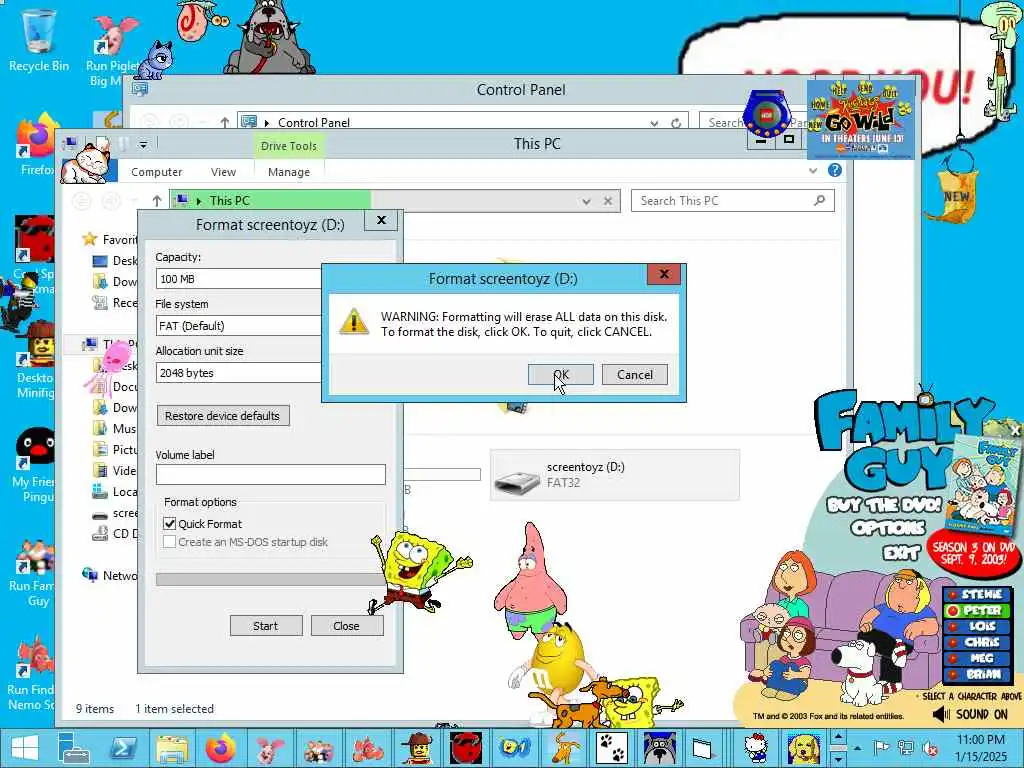Open the Capacity dropdown showing 100 MB
Image resolution: width=1024 pixels, height=768 pixels.
[x=238, y=278]
